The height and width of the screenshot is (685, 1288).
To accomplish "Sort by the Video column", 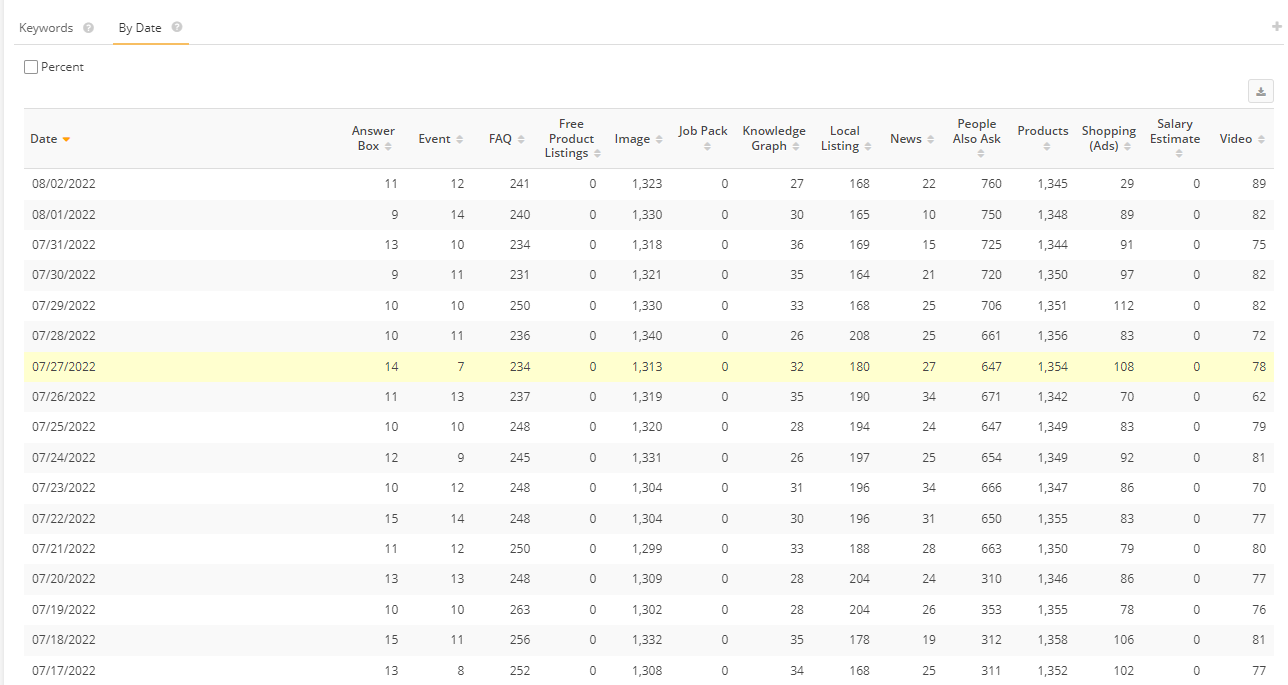I will click(1242, 139).
